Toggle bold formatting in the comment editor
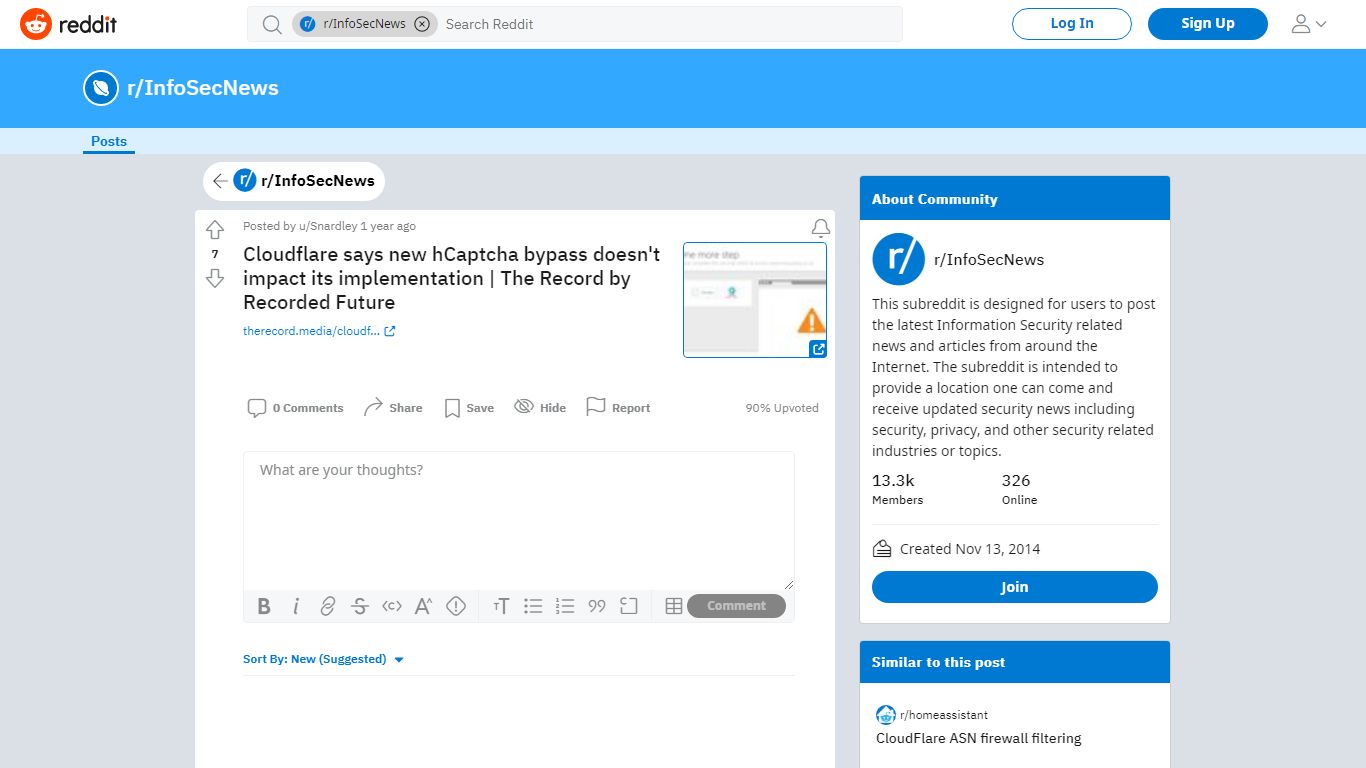The height and width of the screenshot is (768, 1366). [264, 606]
